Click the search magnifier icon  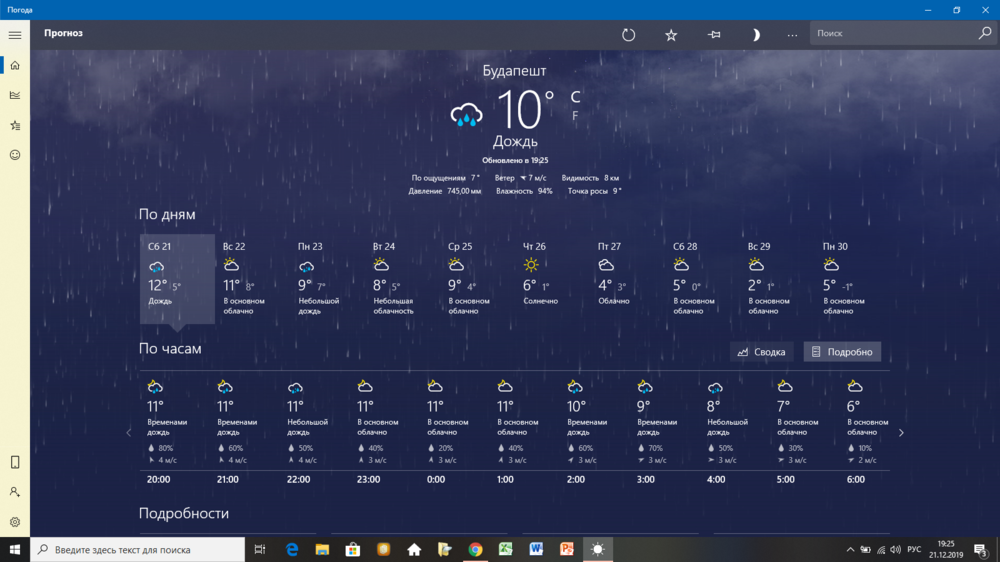click(x=985, y=33)
